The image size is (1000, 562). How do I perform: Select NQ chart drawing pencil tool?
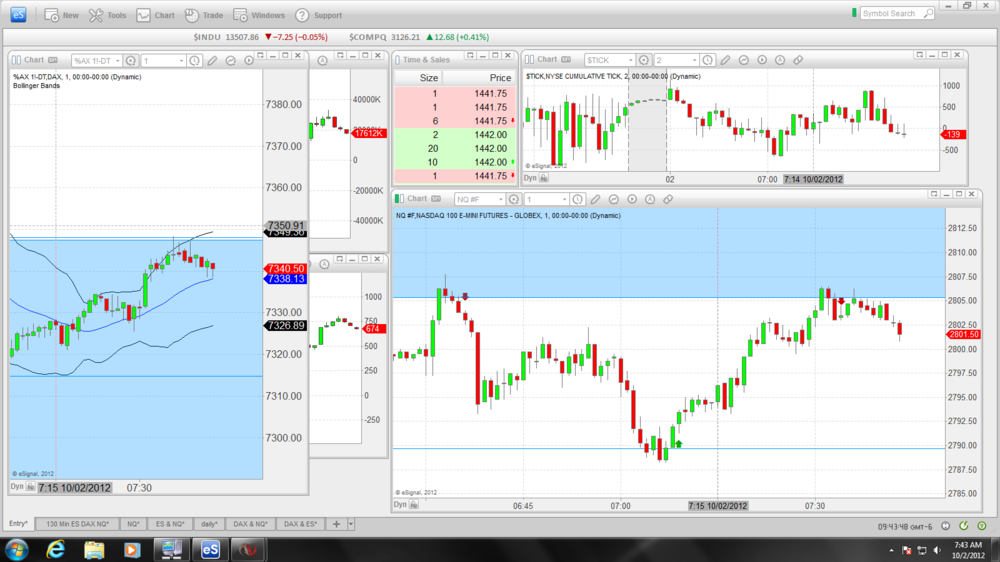(596, 199)
